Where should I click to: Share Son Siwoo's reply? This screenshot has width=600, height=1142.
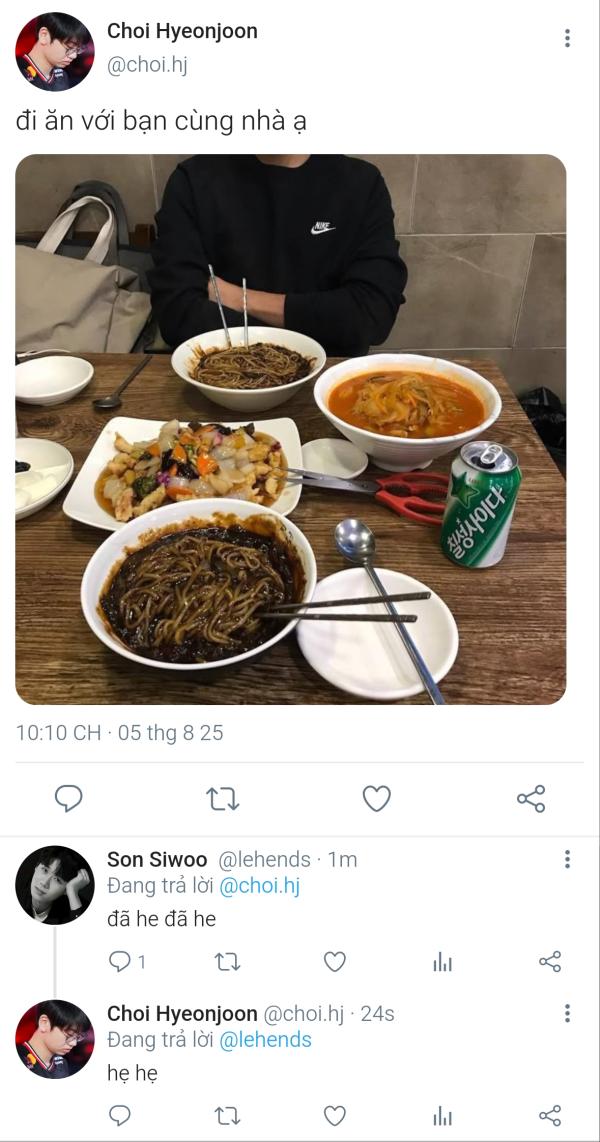click(x=550, y=962)
